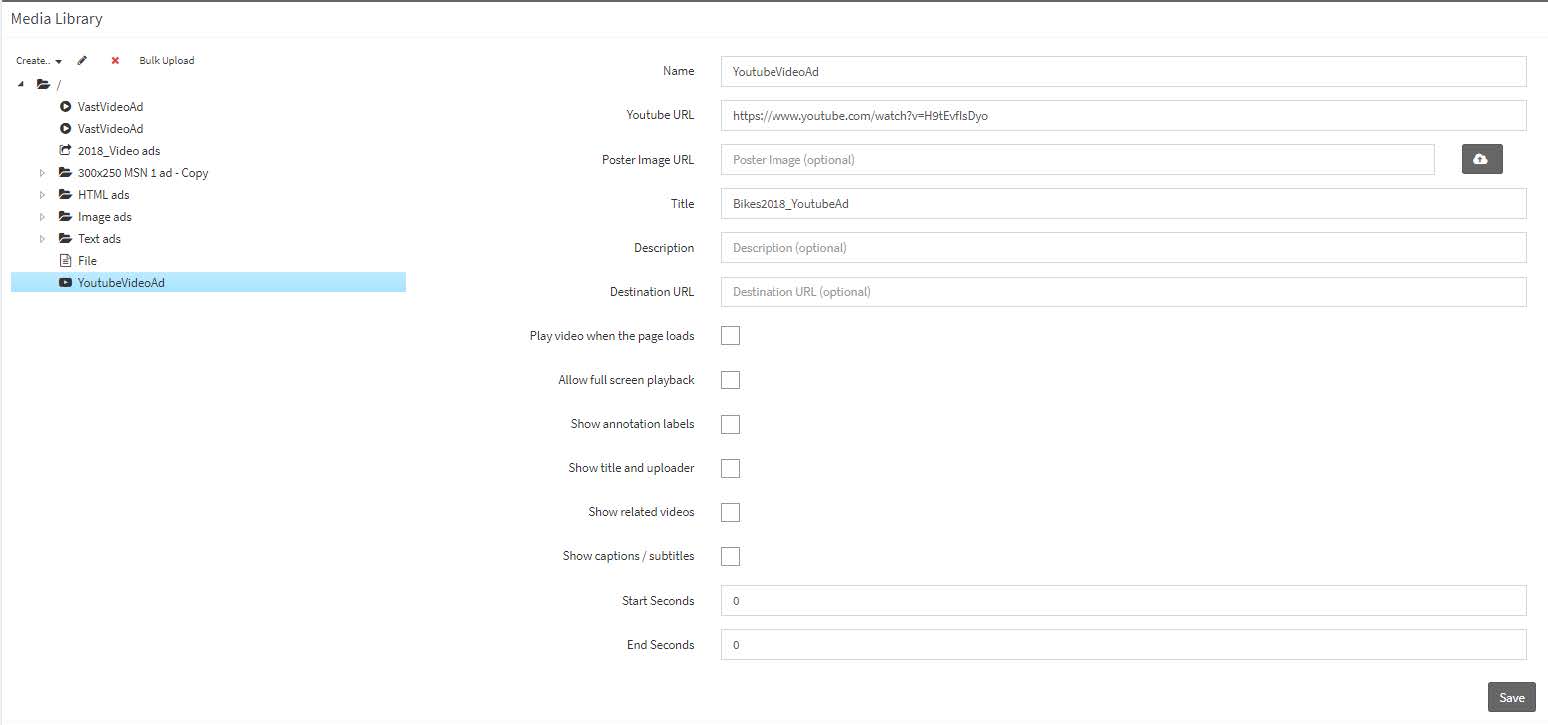Select 300x250 MSN 1 ad - Copy label

(x=143, y=173)
